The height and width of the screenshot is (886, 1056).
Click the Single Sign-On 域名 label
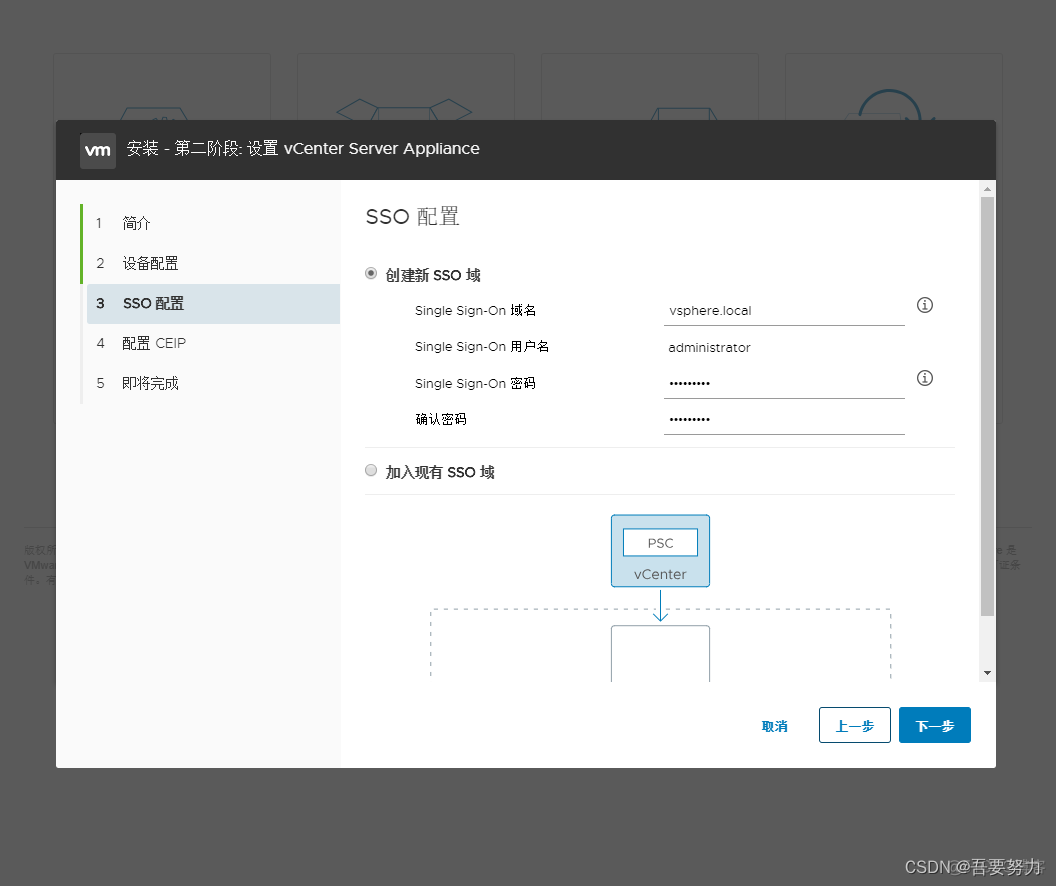(x=475, y=310)
